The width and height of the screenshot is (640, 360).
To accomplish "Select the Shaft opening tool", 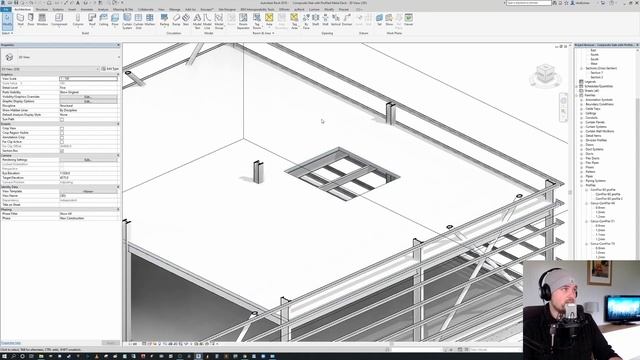I will [316, 20].
